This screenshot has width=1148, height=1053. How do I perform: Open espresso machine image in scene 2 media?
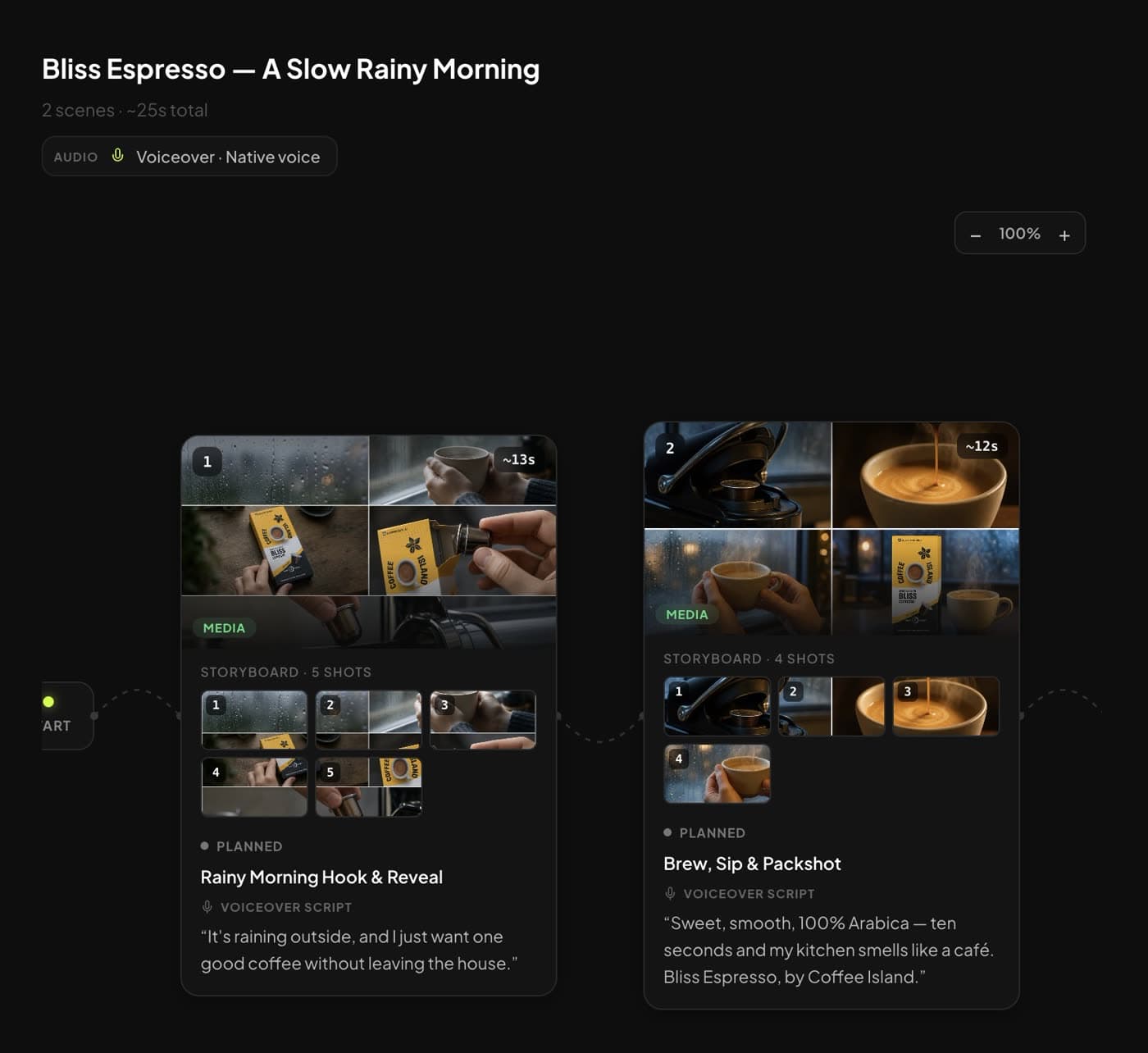[738, 475]
